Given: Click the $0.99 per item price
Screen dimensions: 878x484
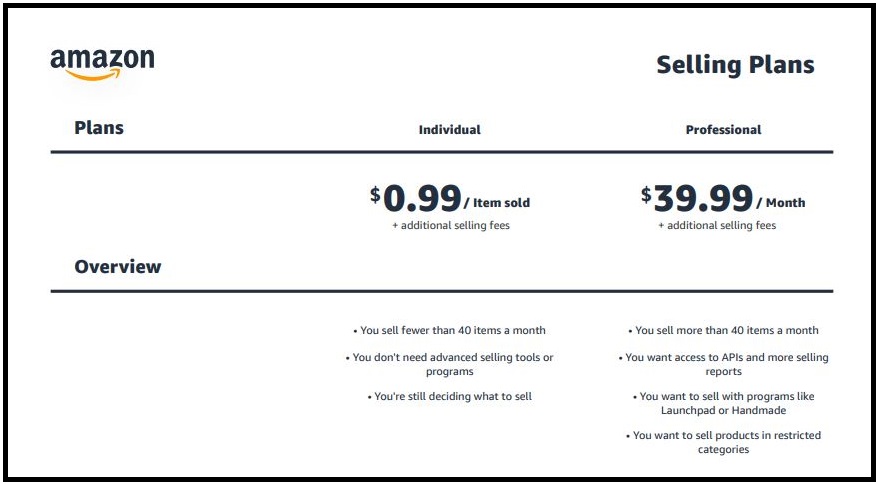Looking at the screenshot, I should click(421, 198).
